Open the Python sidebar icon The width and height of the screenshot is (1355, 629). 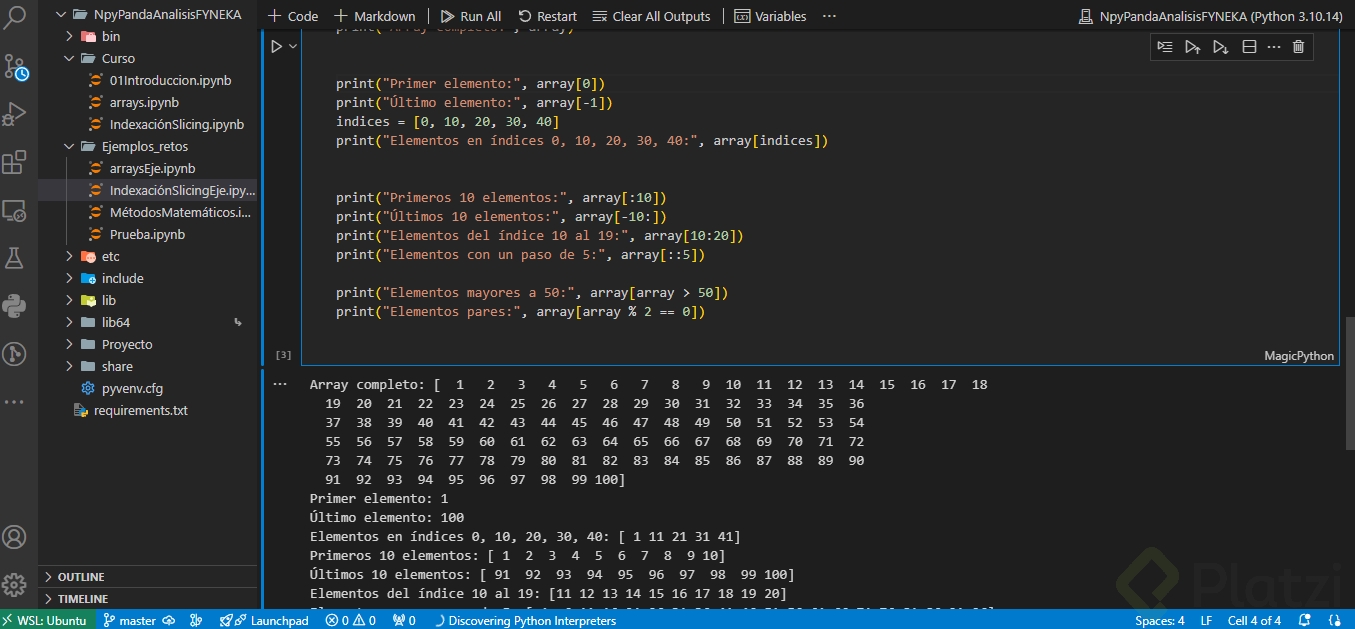click(15, 306)
